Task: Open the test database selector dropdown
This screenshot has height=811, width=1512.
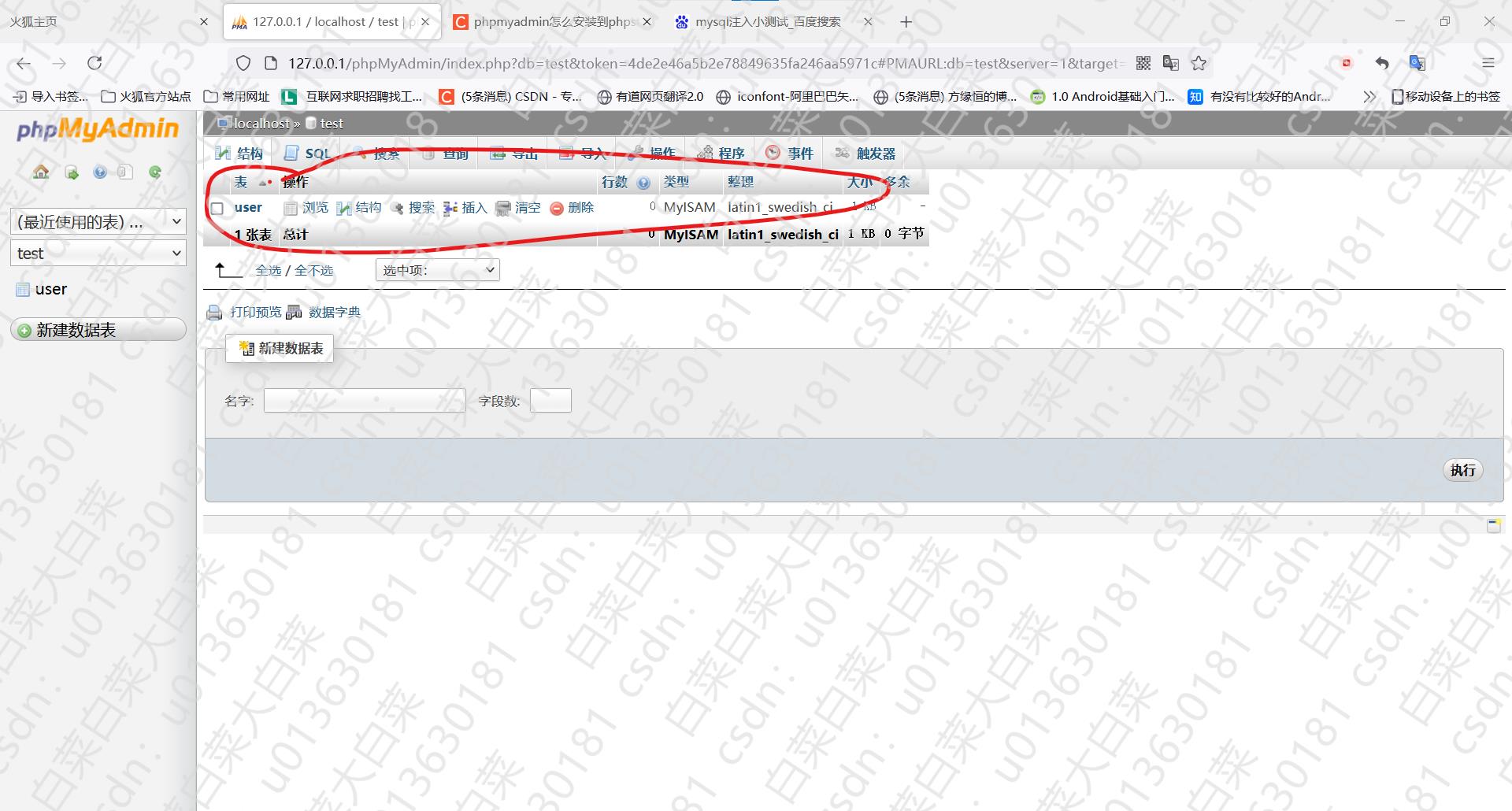Action: 98,254
